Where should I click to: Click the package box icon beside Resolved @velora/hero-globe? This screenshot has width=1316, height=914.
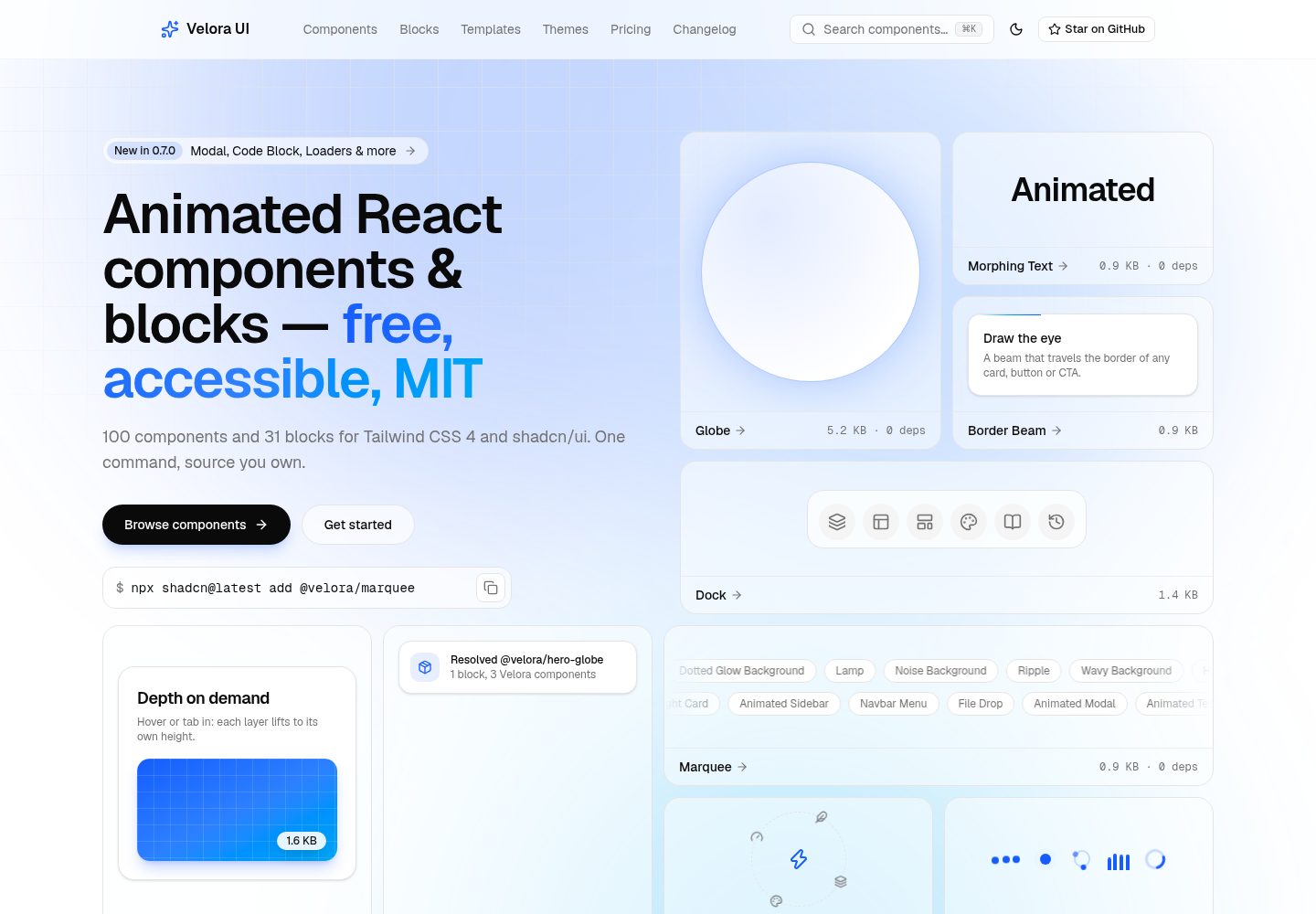pos(425,667)
